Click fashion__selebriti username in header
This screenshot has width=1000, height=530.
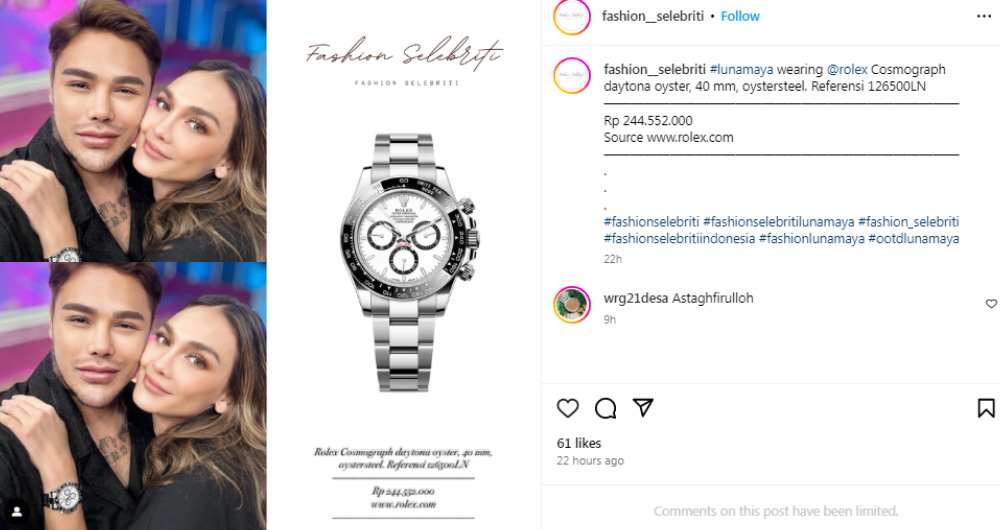(x=653, y=16)
